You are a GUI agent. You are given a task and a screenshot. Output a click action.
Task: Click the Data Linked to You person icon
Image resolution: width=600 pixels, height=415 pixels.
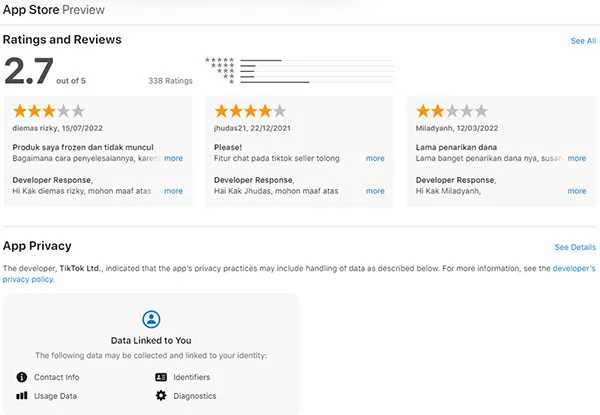pos(151,319)
